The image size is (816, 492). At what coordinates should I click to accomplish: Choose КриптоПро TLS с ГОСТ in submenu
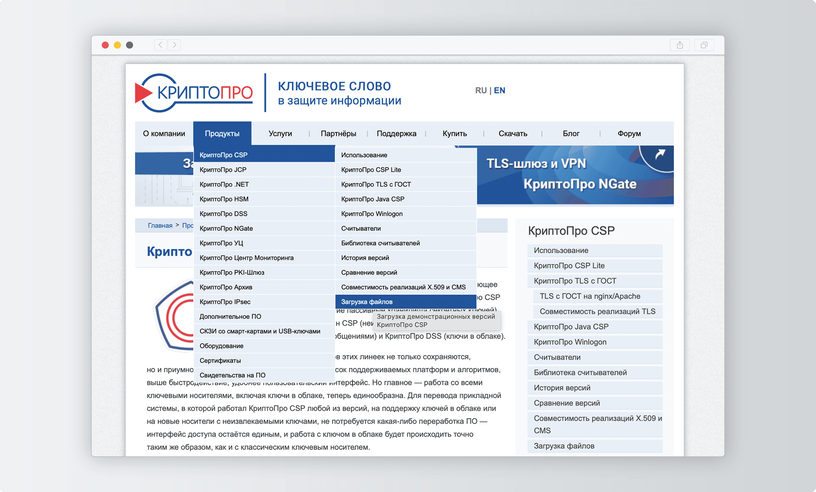coord(406,184)
